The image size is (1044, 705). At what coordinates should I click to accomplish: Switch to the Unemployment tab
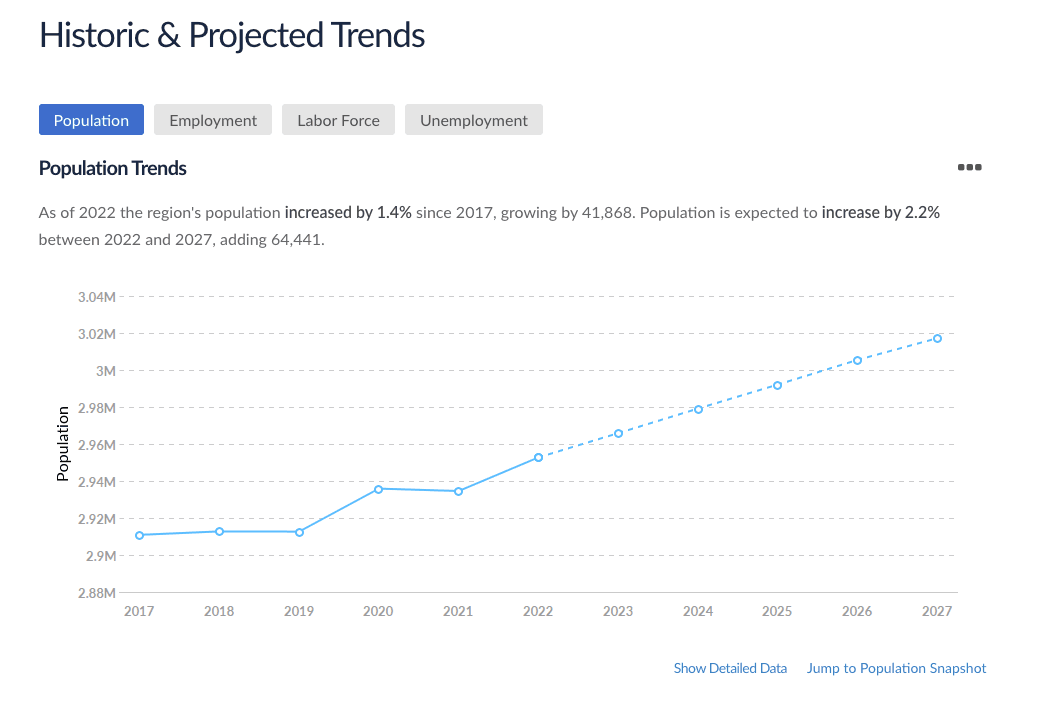tap(473, 120)
